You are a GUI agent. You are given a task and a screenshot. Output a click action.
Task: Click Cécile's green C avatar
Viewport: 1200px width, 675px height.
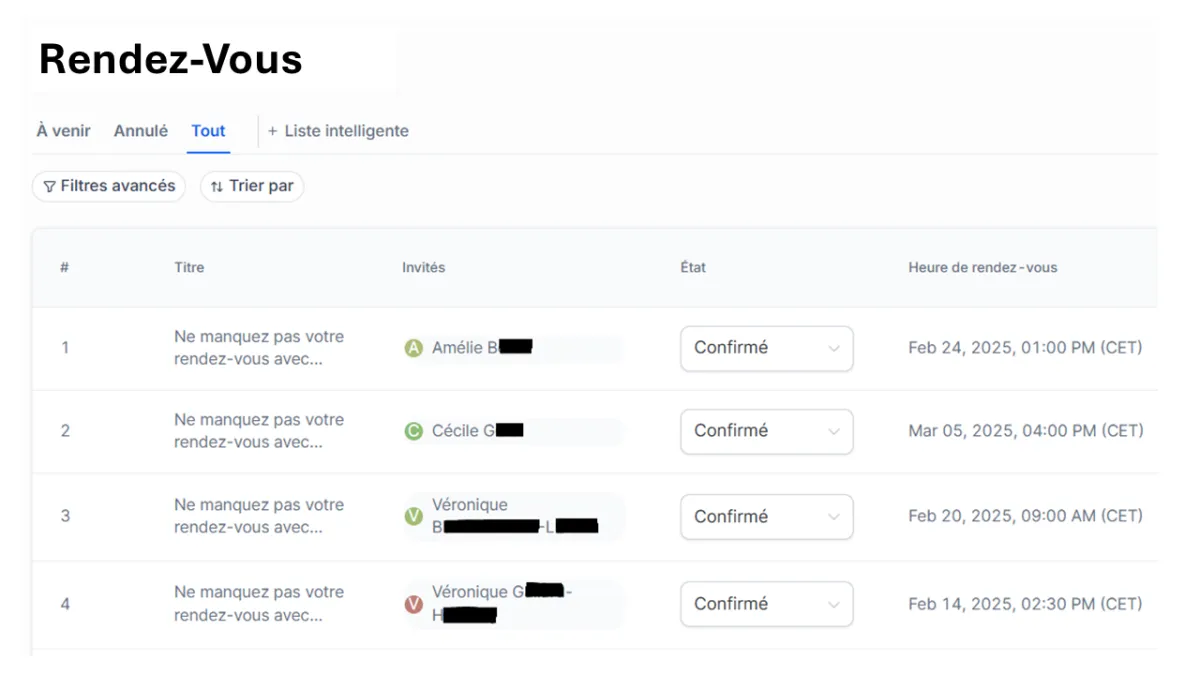413,431
